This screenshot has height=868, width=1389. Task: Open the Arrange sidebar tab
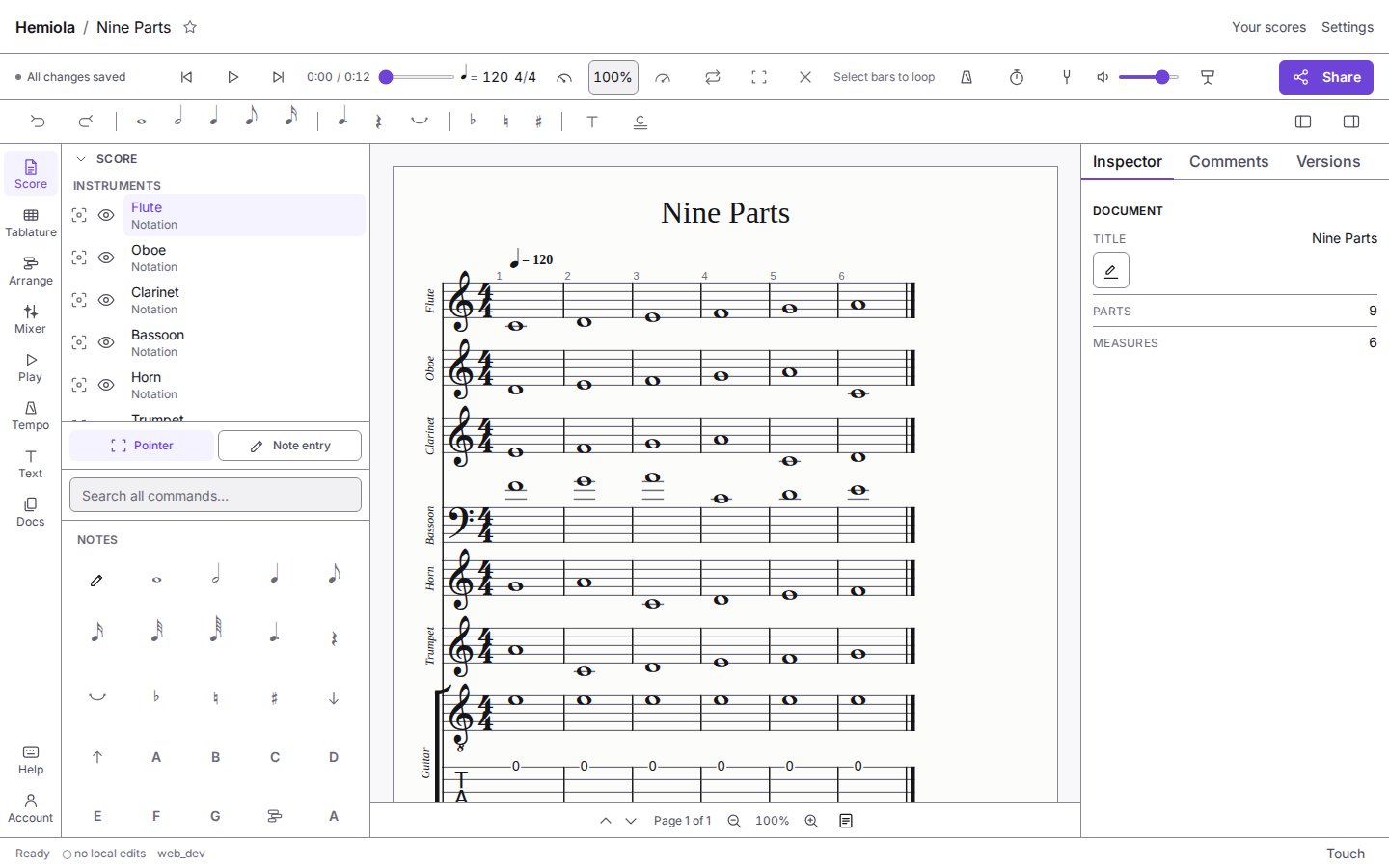click(x=31, y=271)
